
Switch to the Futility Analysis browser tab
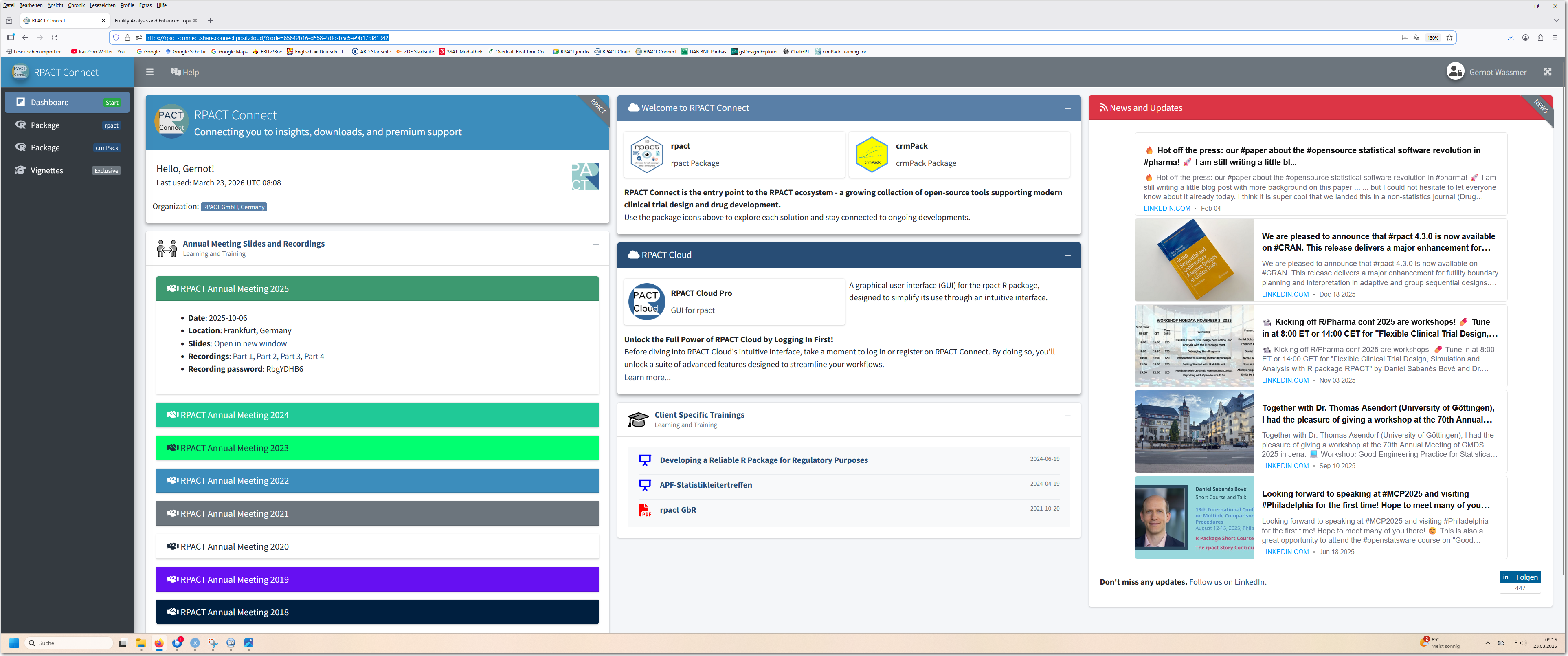tap(152, 21)
